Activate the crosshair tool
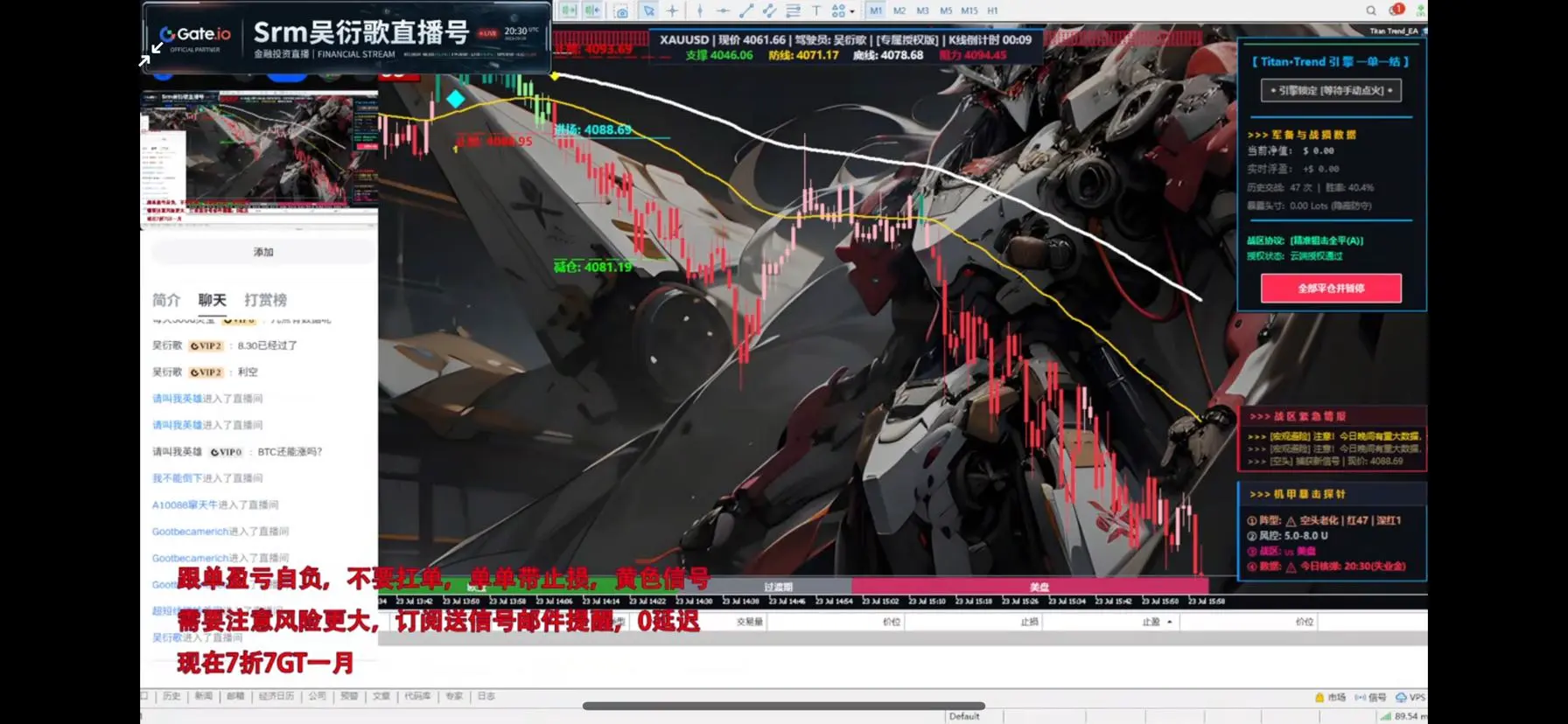Viewport: 1568px width, 724px height. [672, 10]
